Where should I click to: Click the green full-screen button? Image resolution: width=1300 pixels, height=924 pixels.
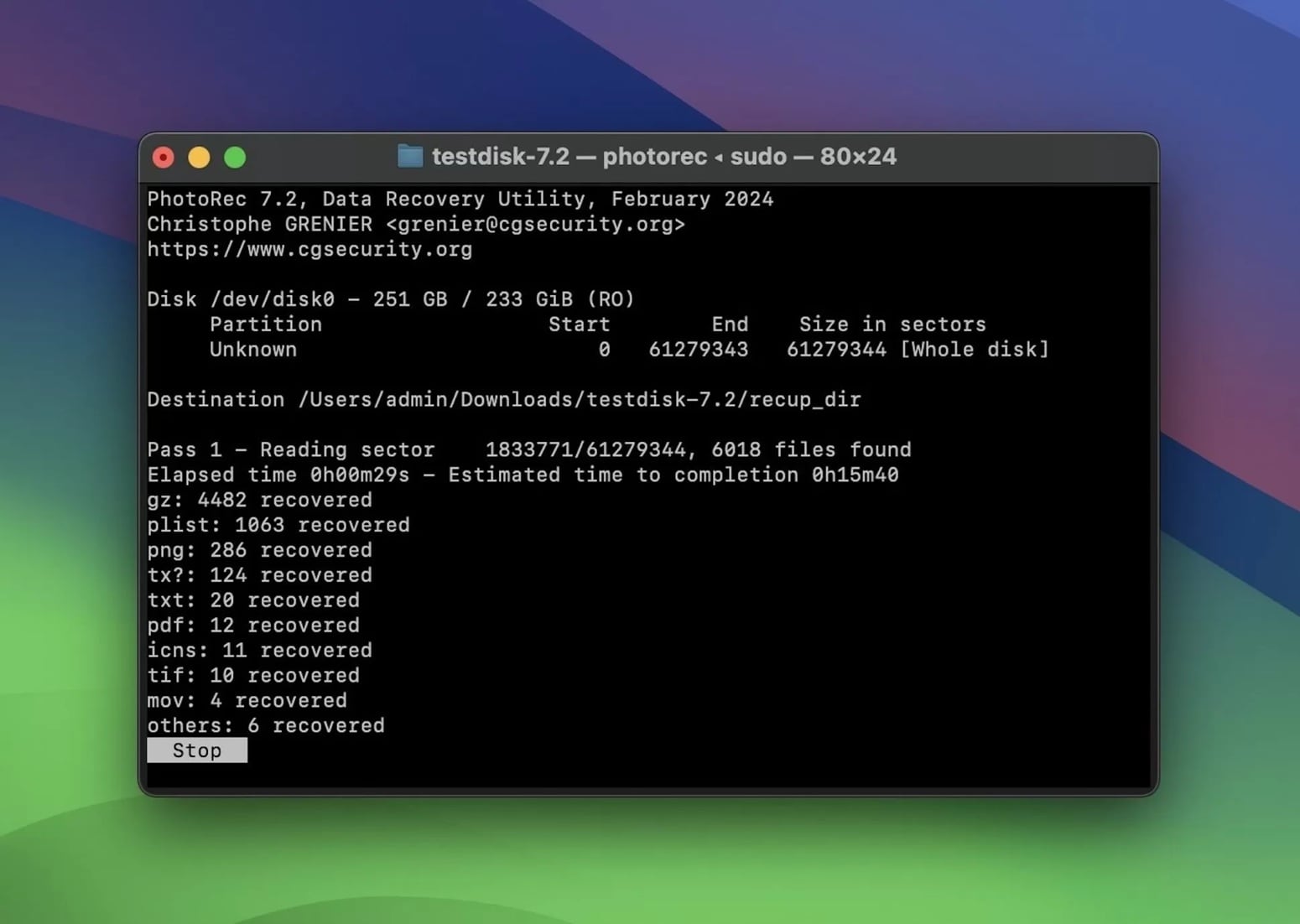pyautogui.click(x=236, y=157)
